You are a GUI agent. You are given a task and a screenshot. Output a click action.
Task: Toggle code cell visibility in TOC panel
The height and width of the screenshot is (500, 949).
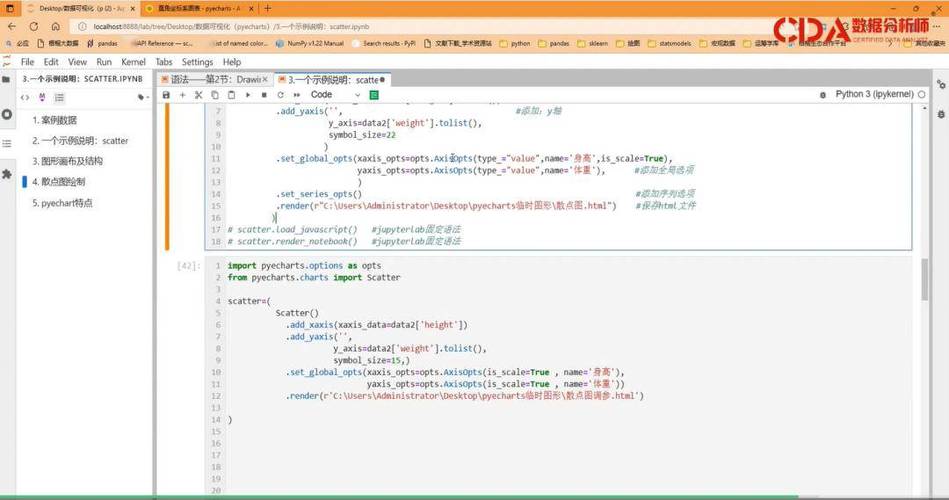click(25, 97)
